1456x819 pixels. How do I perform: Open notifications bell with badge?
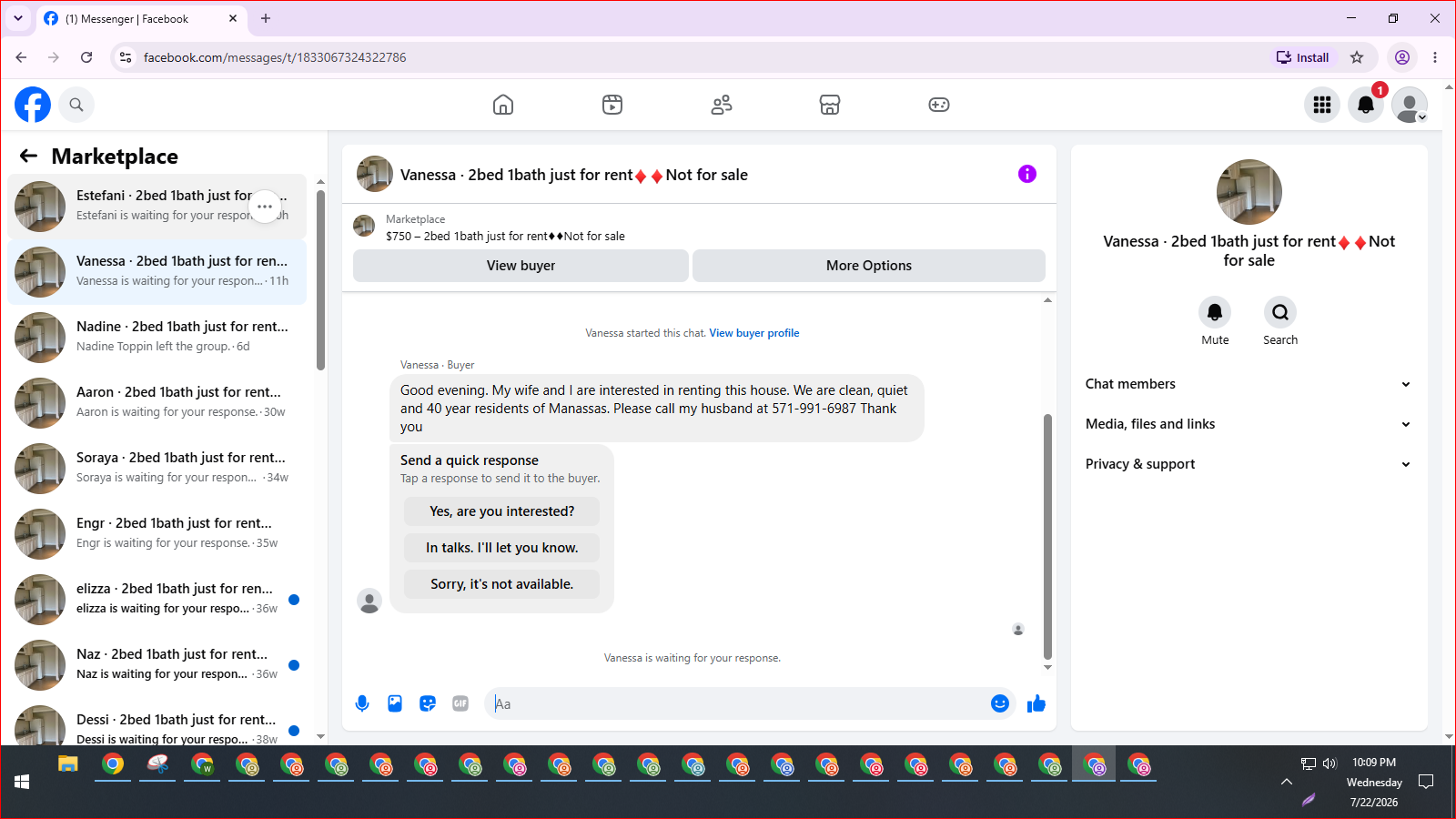coord(1366,105)
